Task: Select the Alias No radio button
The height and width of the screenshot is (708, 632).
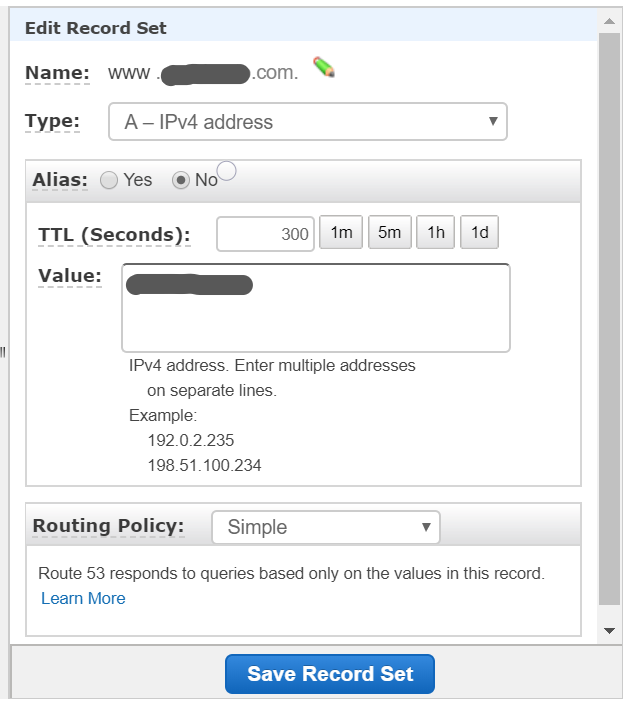Action: click(181, 180)
